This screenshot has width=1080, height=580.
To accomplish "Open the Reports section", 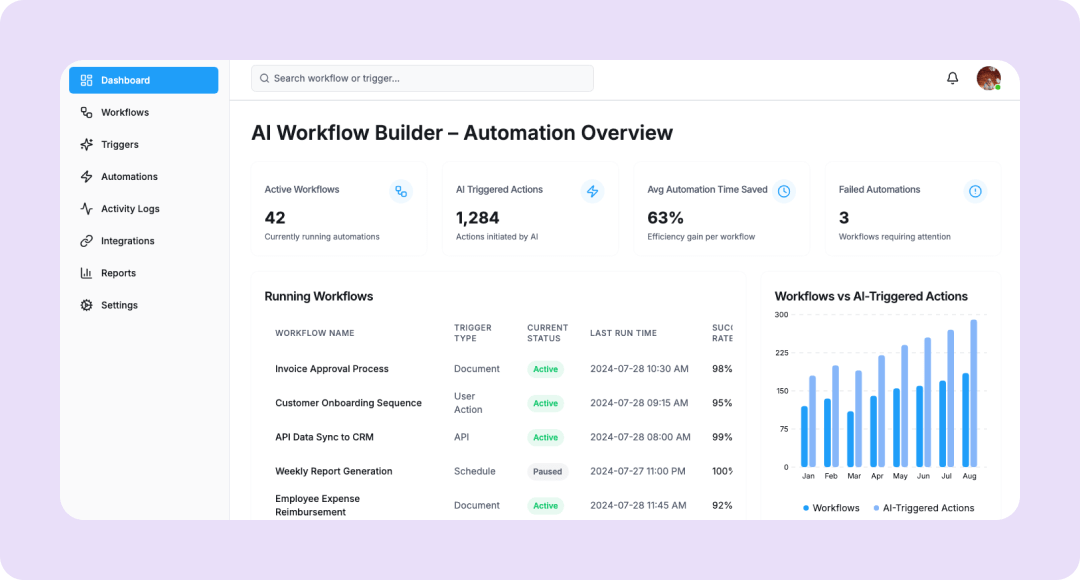I will tap(118, 273).
